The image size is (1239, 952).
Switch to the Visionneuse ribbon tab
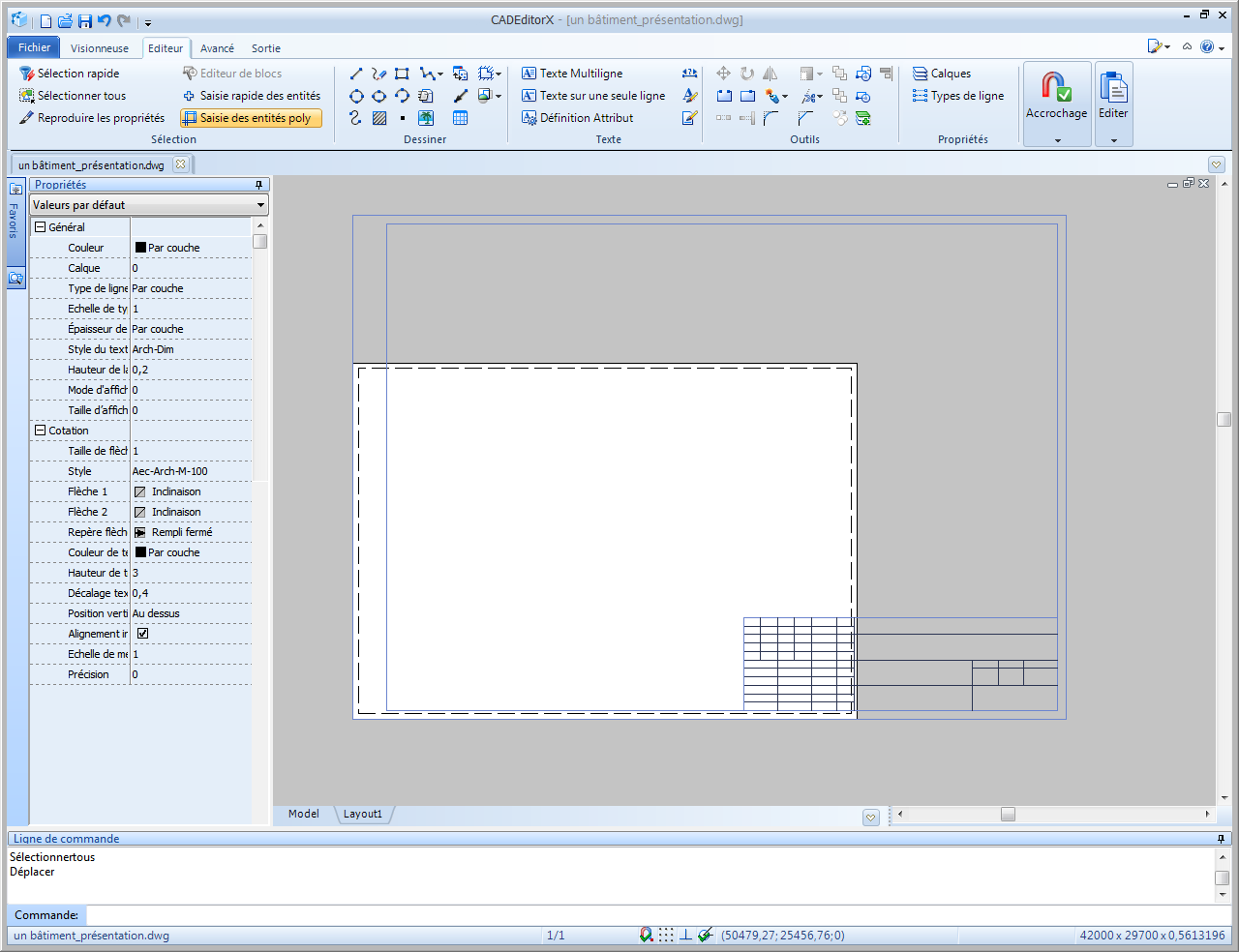pyautogui.click(x=99, y=48)
